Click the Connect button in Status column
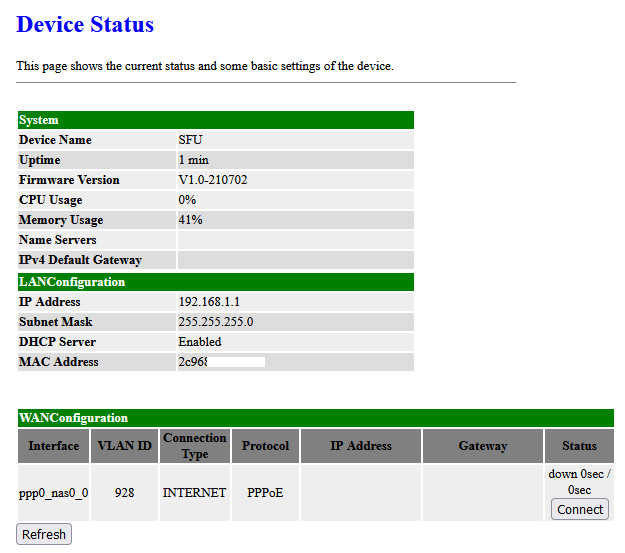 tap(580, 509)
